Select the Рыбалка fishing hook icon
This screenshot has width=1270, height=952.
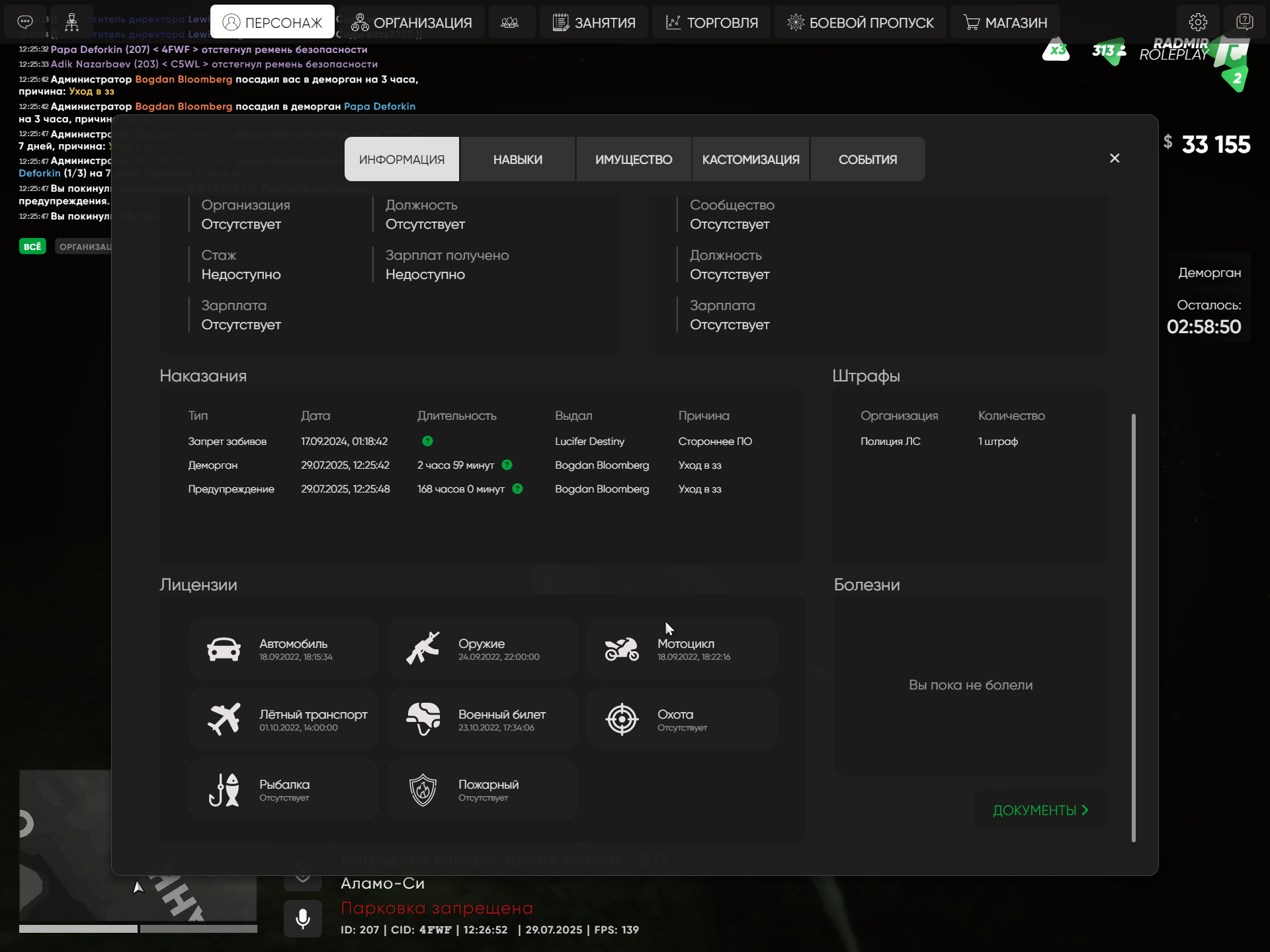(224, 790)
